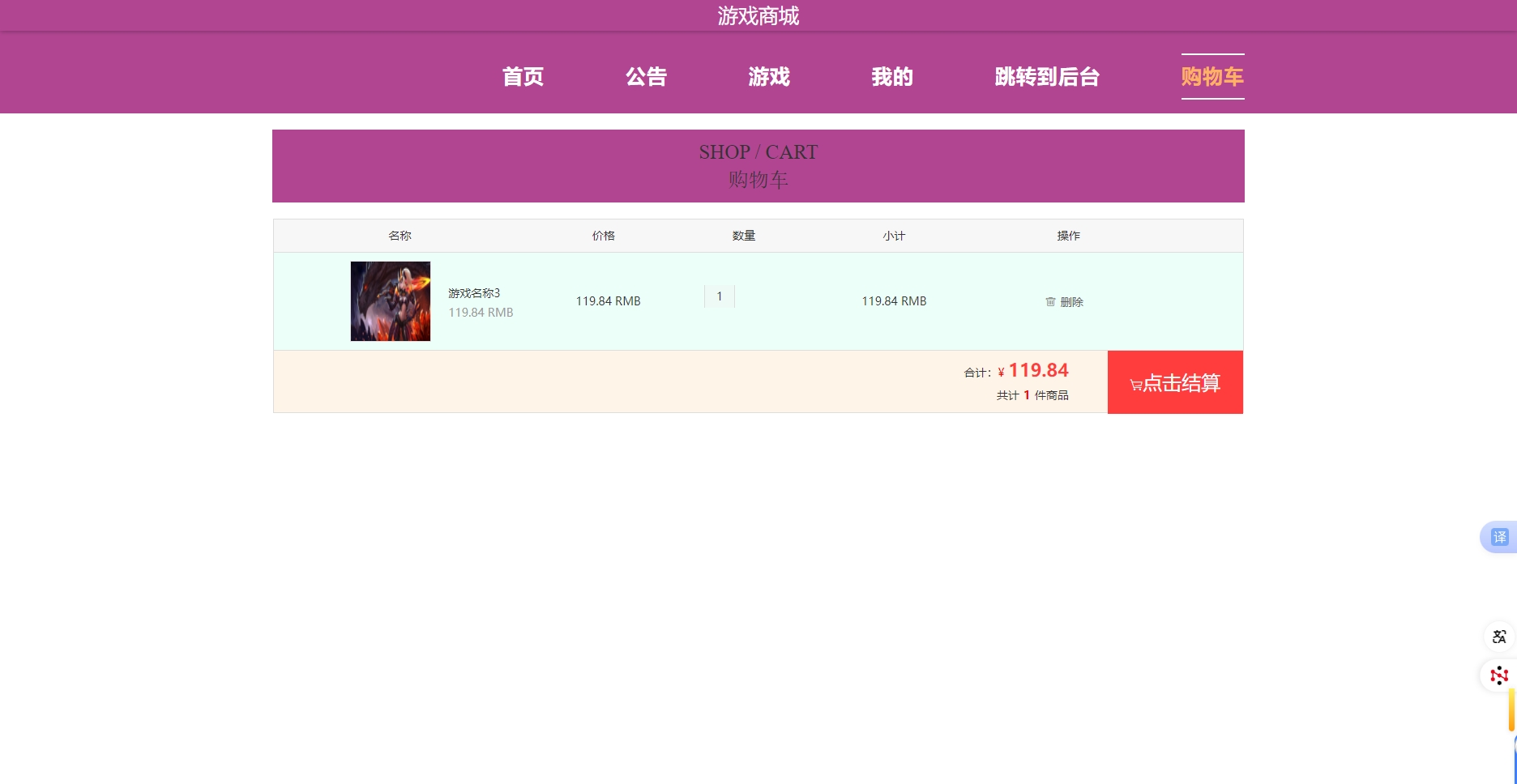
Task: Switch to the 游戏 section
Action: pos(770,77)
